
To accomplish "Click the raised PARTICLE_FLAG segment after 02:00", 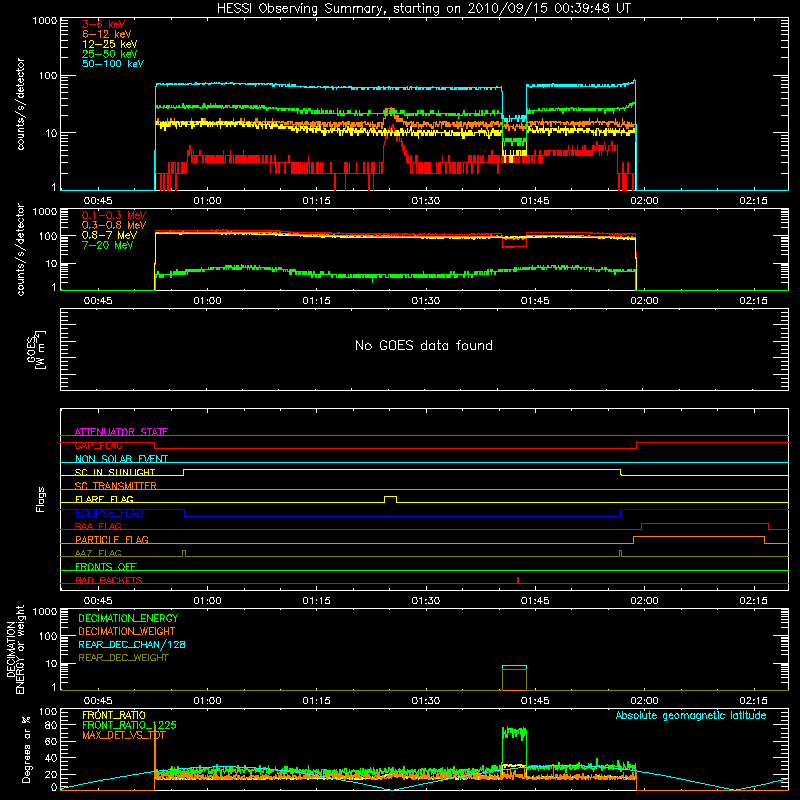I will coord(699,537).
